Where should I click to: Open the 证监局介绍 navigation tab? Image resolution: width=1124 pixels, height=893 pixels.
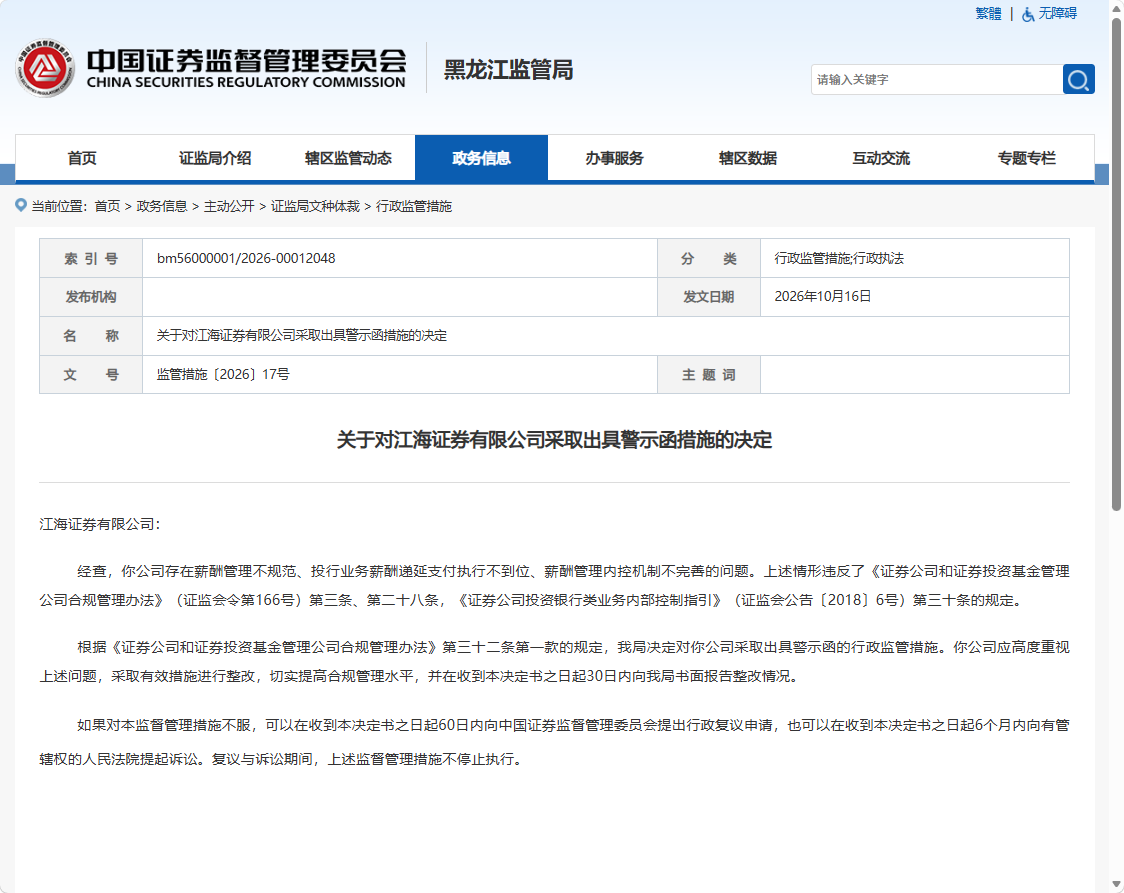coord(215,158)
